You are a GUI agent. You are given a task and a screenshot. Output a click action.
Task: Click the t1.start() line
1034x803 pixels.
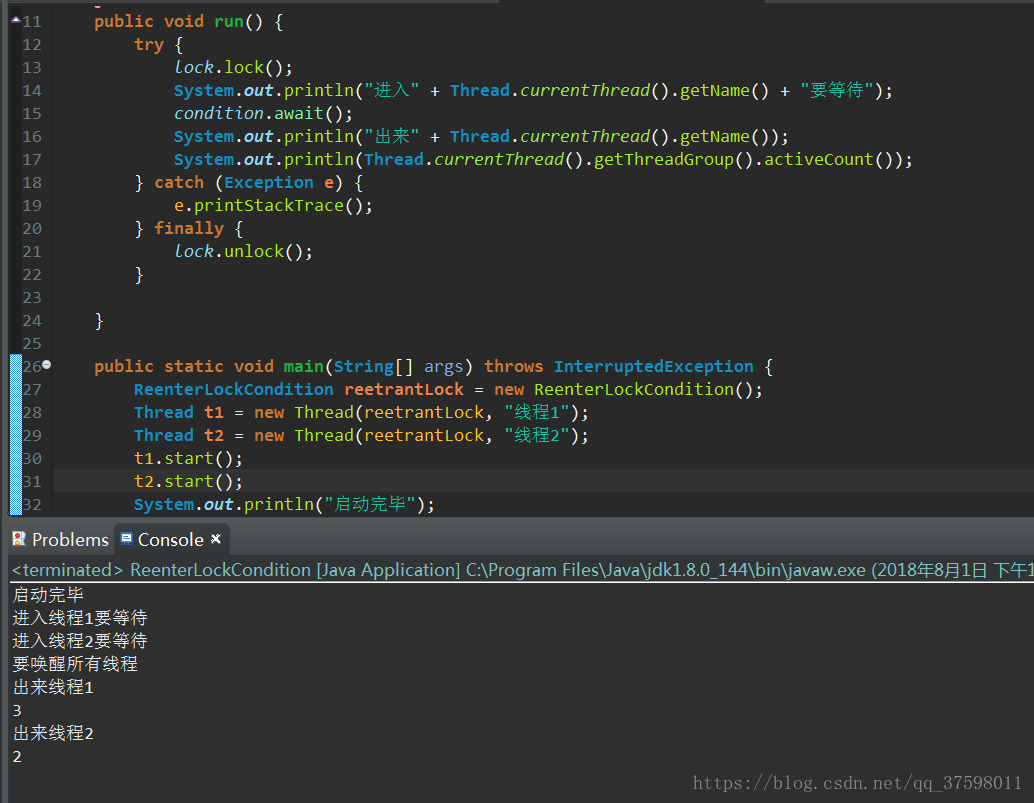coord(188,458)
